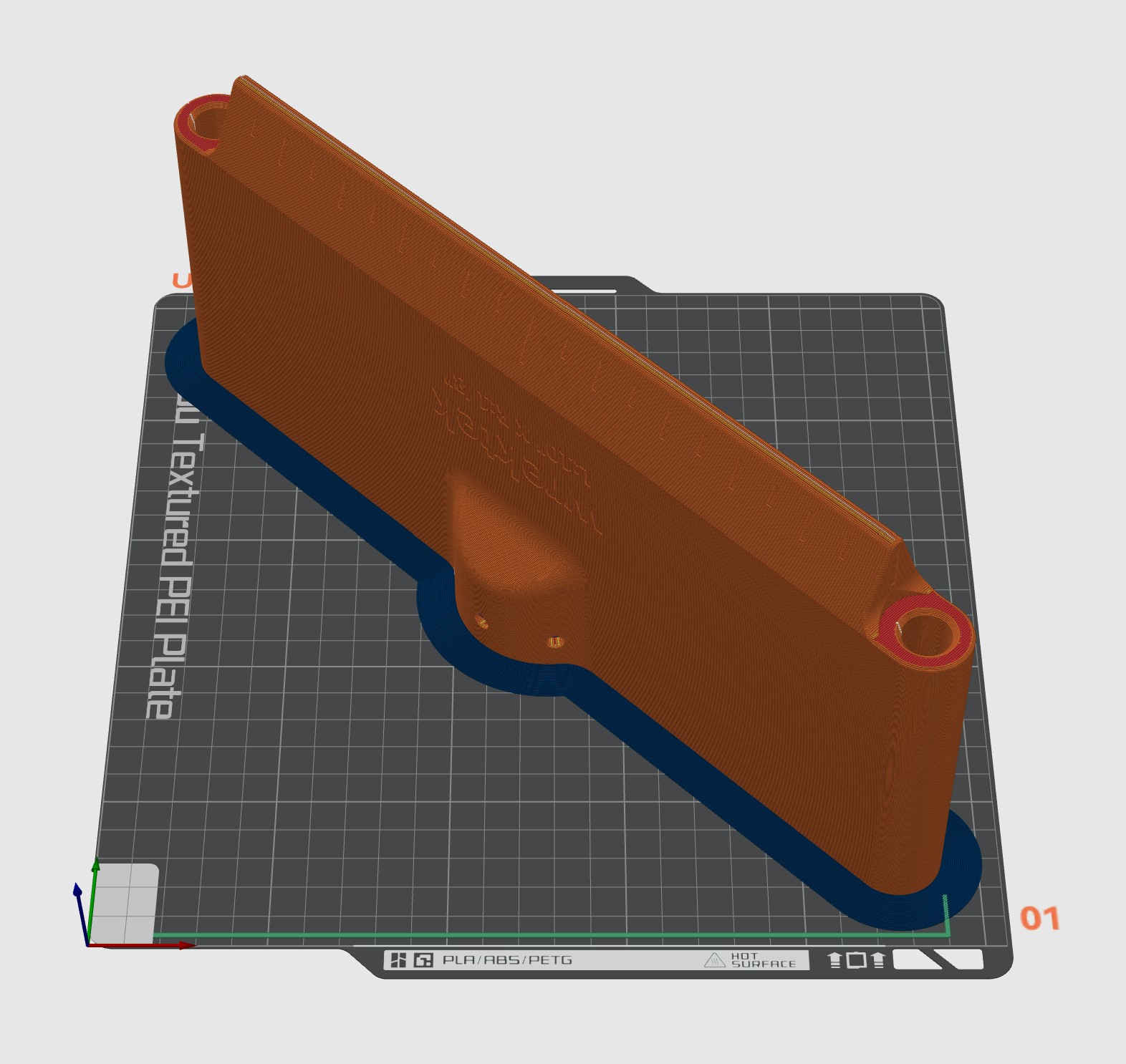
Task: Click the blue Z axis arrow
Action: pos(77,893)
